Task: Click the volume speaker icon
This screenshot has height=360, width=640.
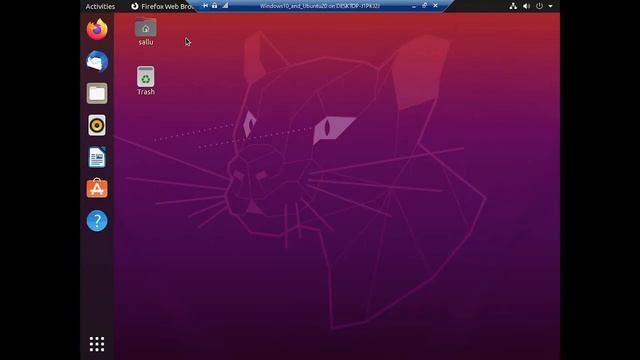Action: [527, 6]
